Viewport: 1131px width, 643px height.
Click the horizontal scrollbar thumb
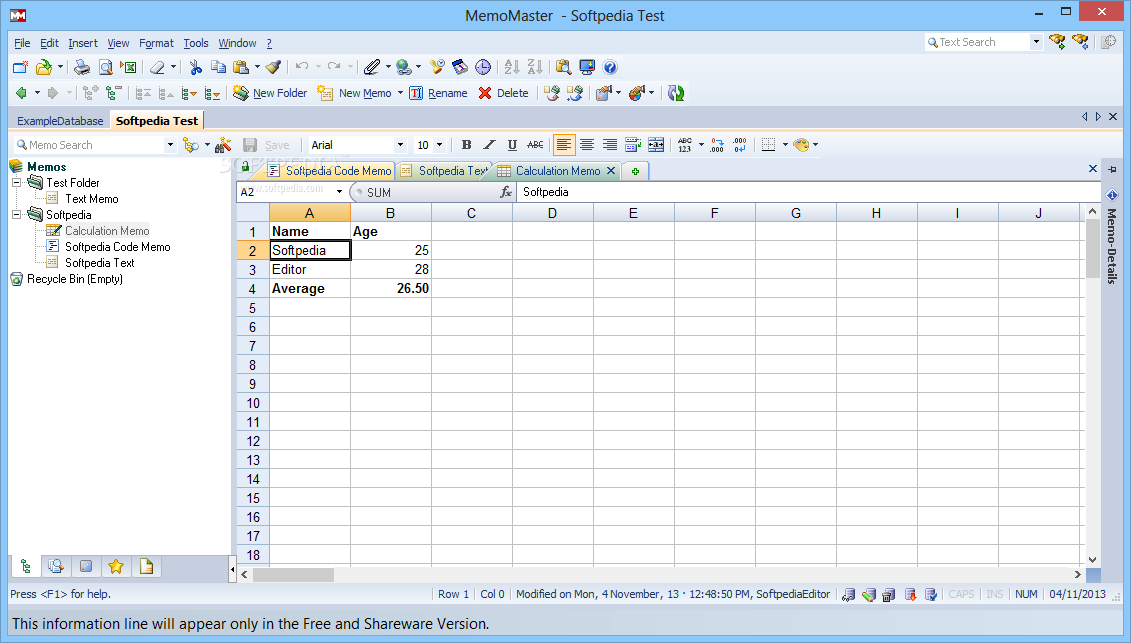(293, 574)
